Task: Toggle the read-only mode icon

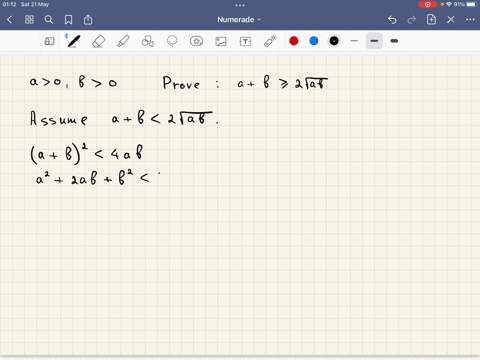Action: [49, 41]
